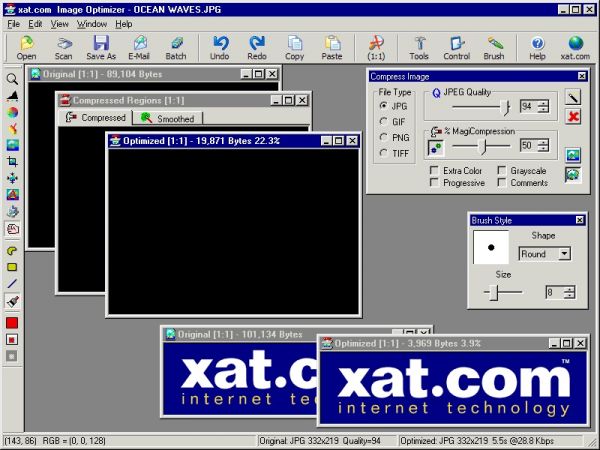The image size is (600, 450).
Task: Open the Control panel from the toolbar
Action: coord(457,47)
